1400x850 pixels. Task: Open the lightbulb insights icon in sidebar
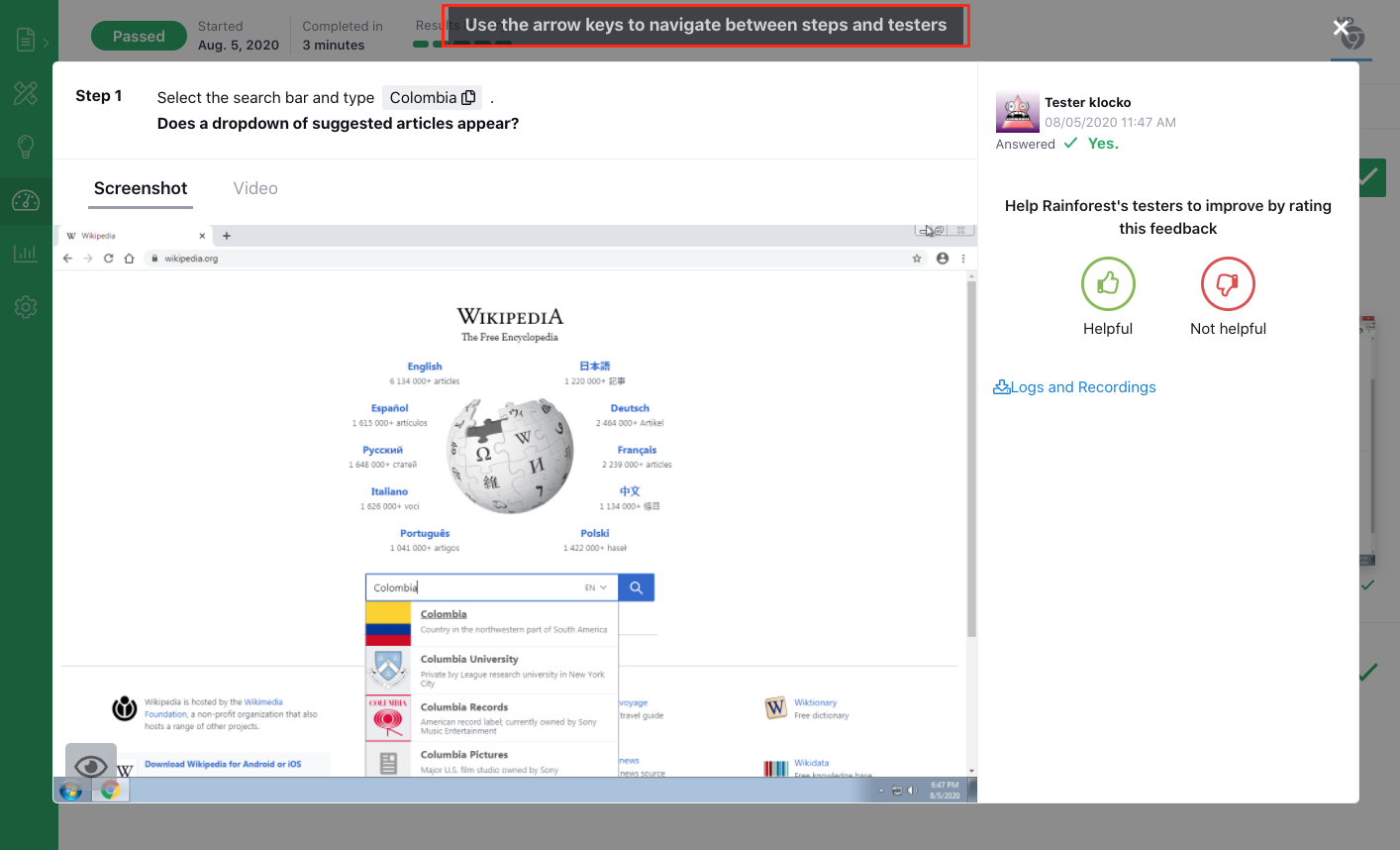point(26,147)
